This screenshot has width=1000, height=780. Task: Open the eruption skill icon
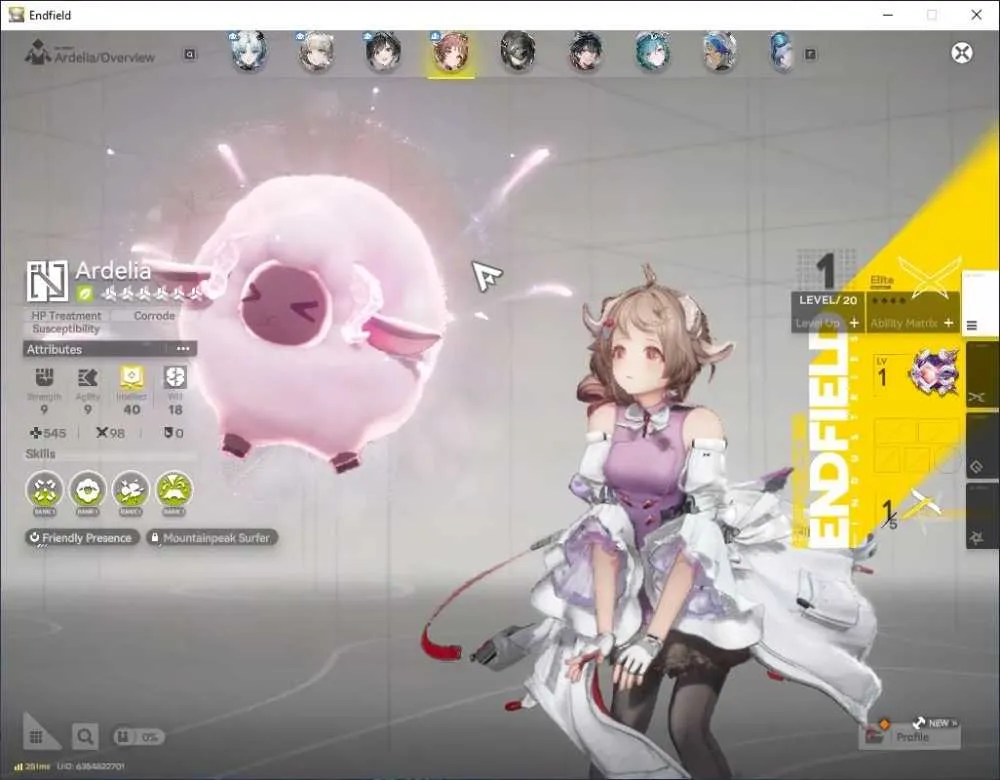[174, 490]
